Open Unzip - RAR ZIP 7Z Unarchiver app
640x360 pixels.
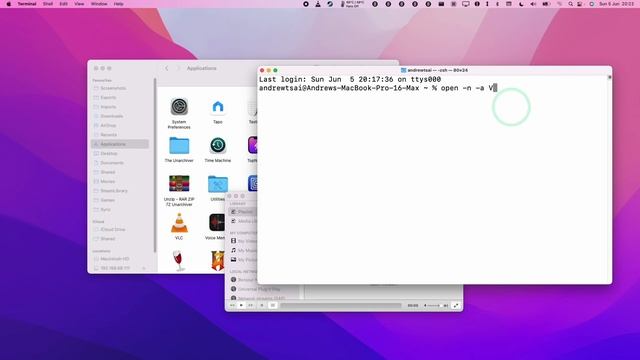tap(179, 184)
